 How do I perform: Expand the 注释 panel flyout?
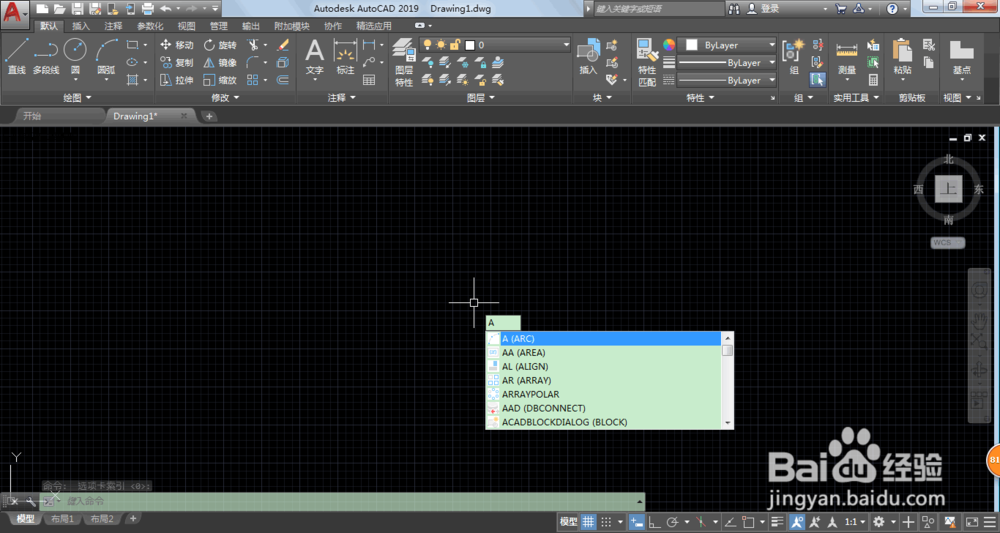click(x=342, y=98)
